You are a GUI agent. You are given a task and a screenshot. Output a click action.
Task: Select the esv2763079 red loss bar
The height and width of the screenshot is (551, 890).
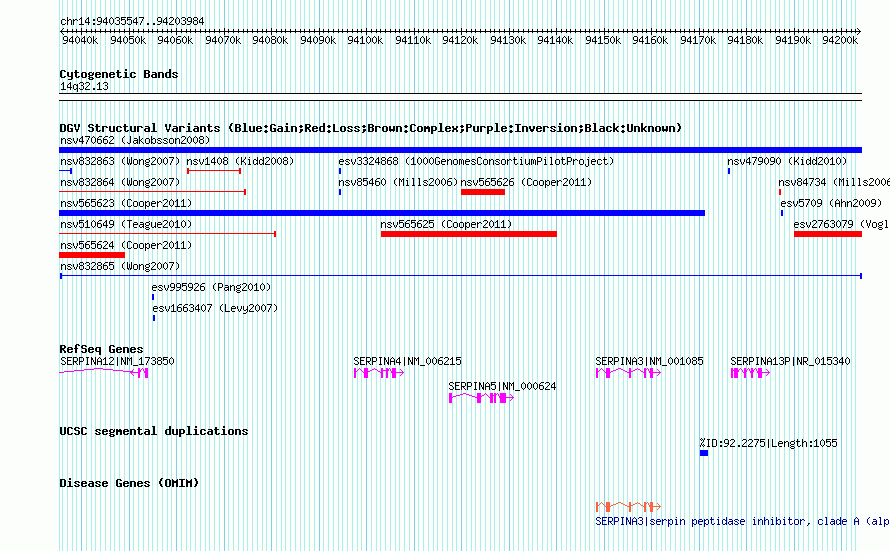(x=828, y=234)
